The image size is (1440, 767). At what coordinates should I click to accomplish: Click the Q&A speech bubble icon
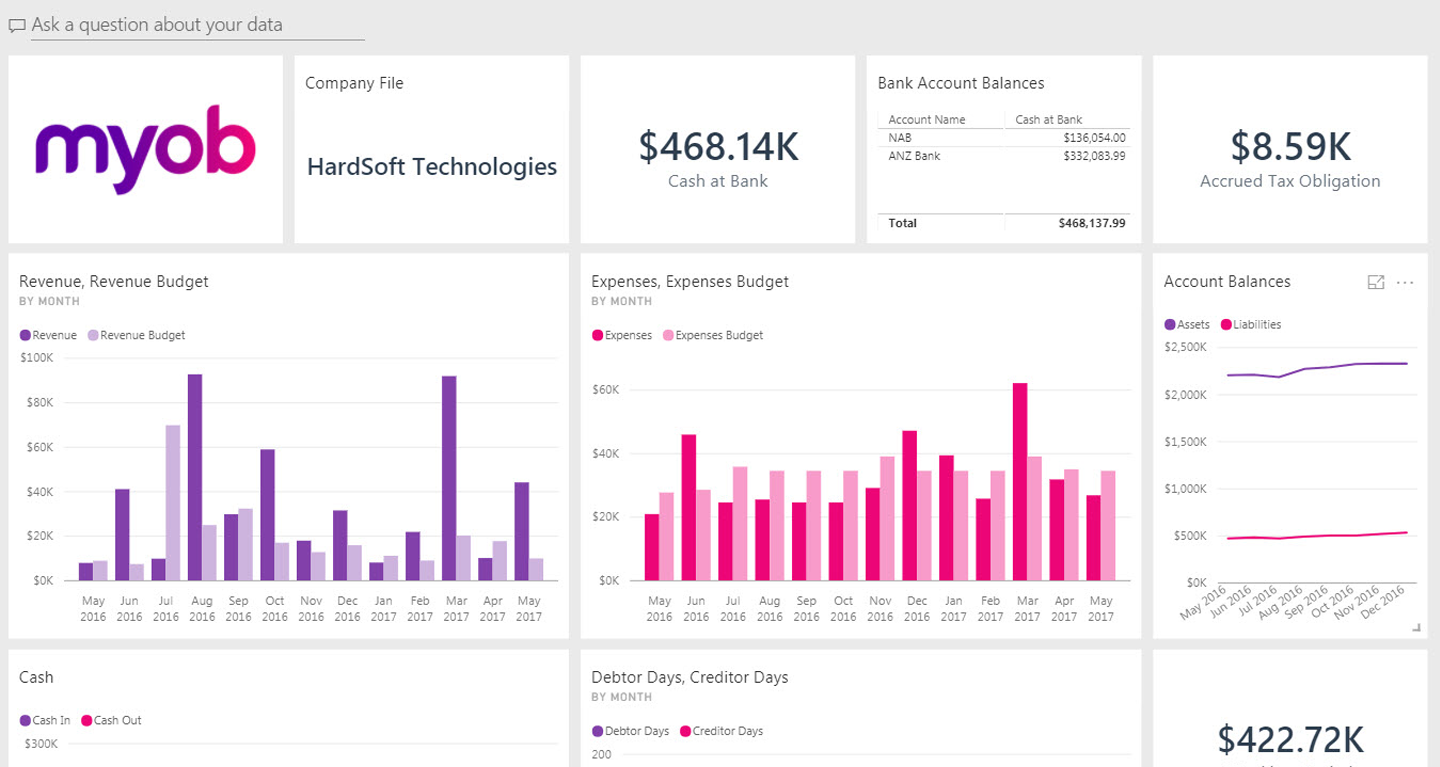16,26
